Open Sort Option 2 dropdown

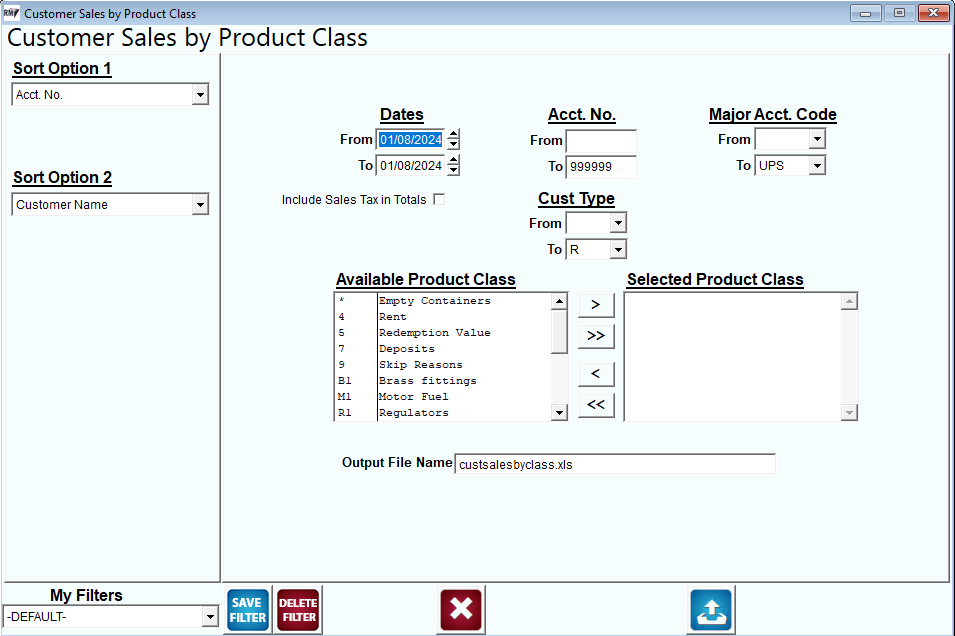[x=200, y=205]
